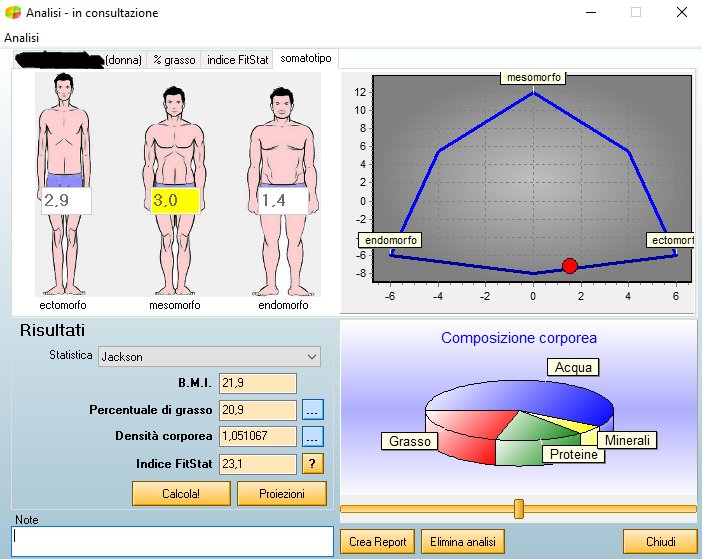
Task: Click the highlighted mesomorfo value 3,0
Action: coord(175,201)
